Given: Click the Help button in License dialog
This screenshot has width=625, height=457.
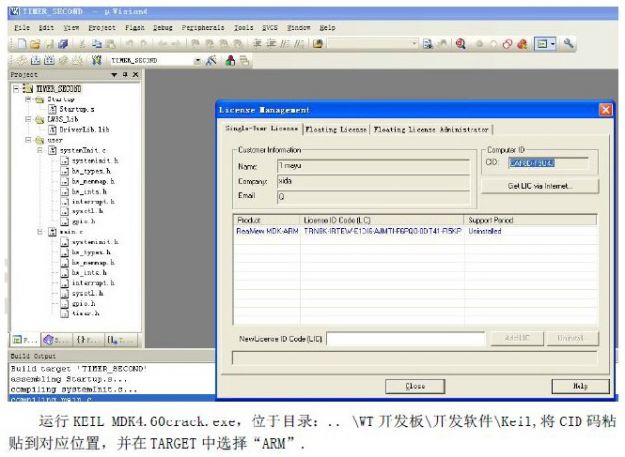Looking at the screenshot, I should pos(580,386).
